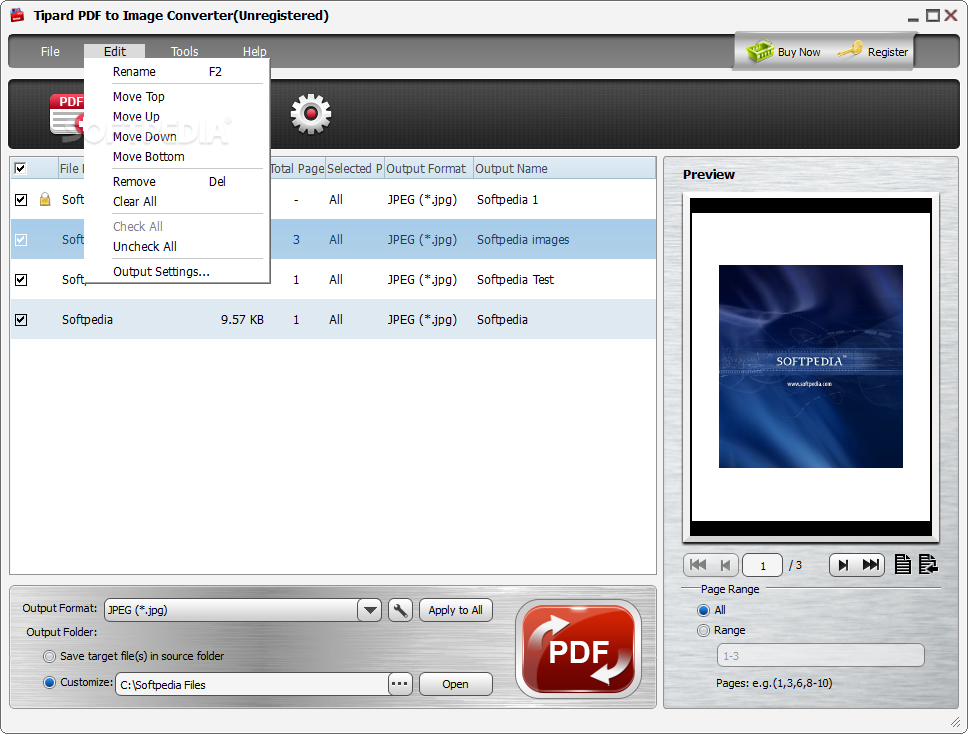Click the resize grip in window corner

[x=956, y=722]
